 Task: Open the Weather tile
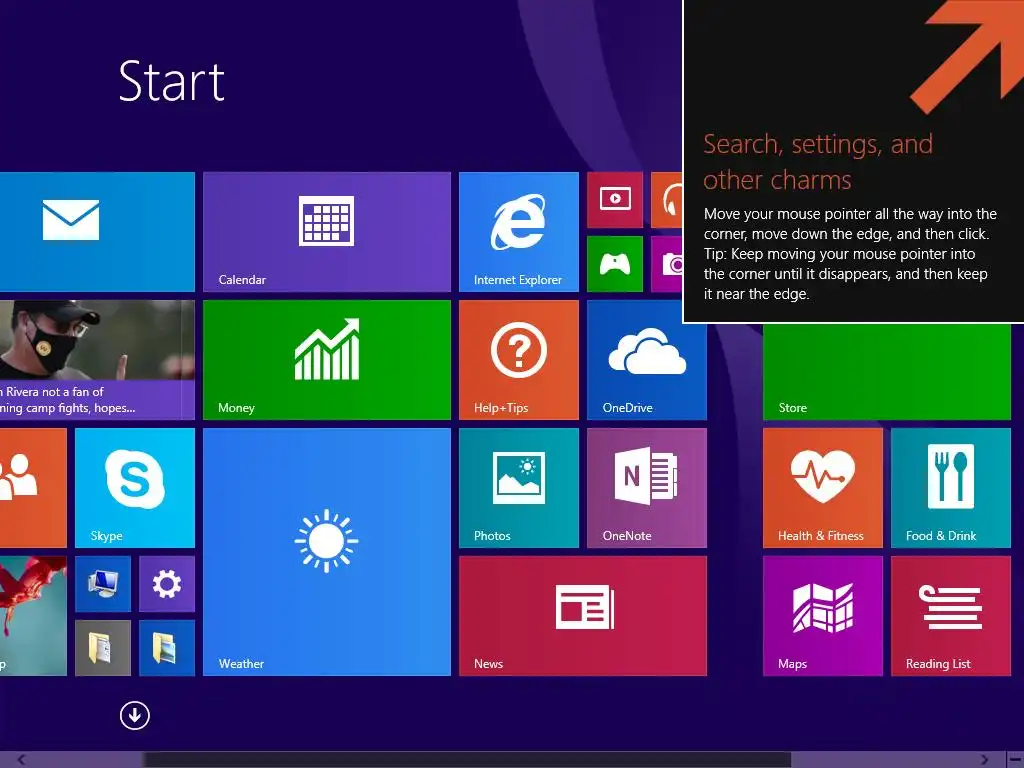click(x=327, y=552)
